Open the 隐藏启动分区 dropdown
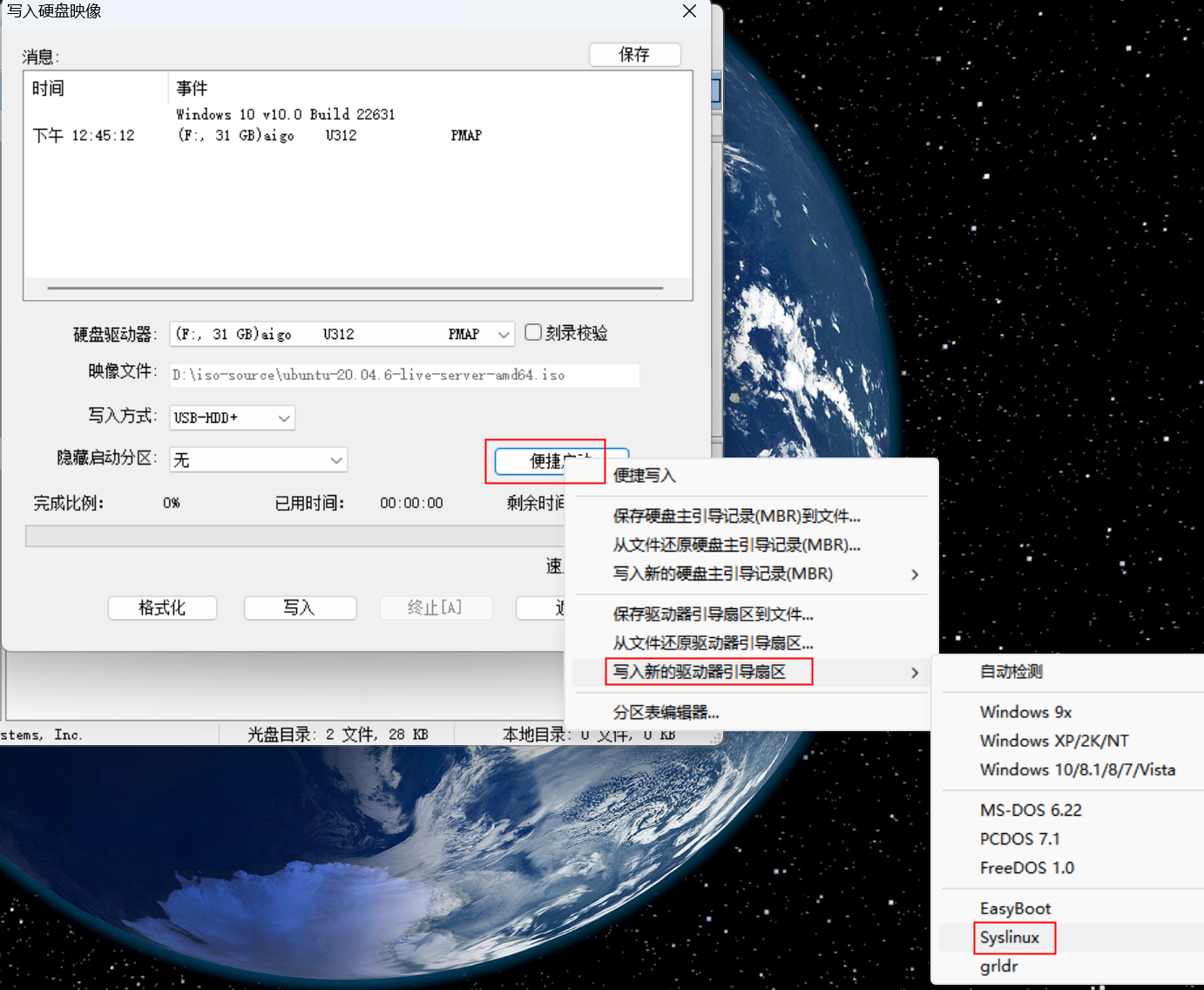This screenshot has height=990, width=1204. coord(335,459)
